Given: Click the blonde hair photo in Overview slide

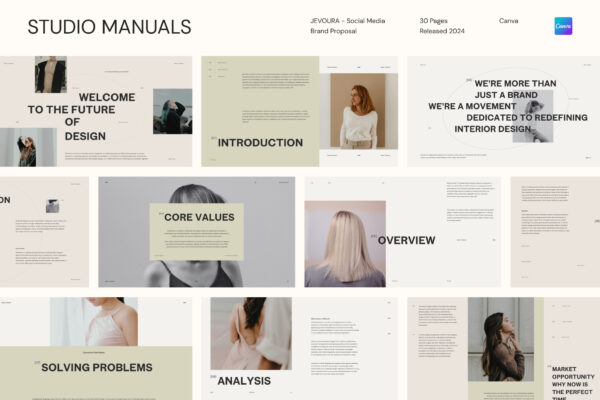Looking at the screenshot, I should [345, 244].
